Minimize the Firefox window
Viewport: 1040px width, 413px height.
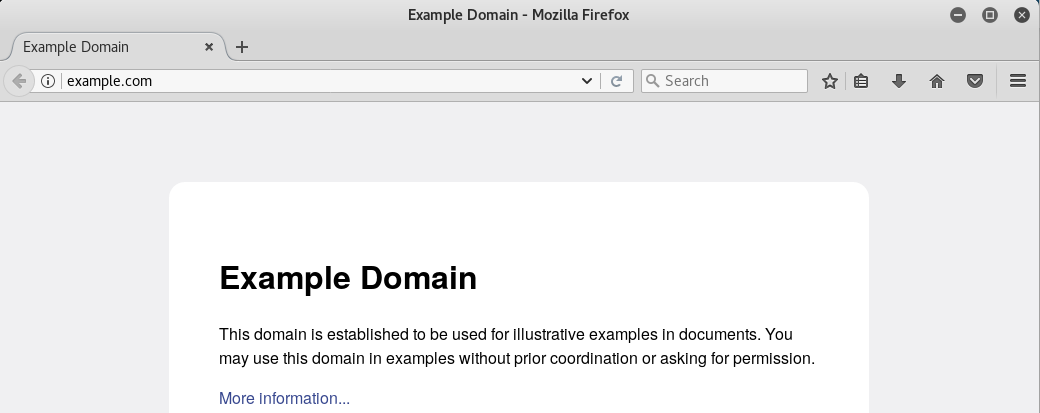[958, 15]
